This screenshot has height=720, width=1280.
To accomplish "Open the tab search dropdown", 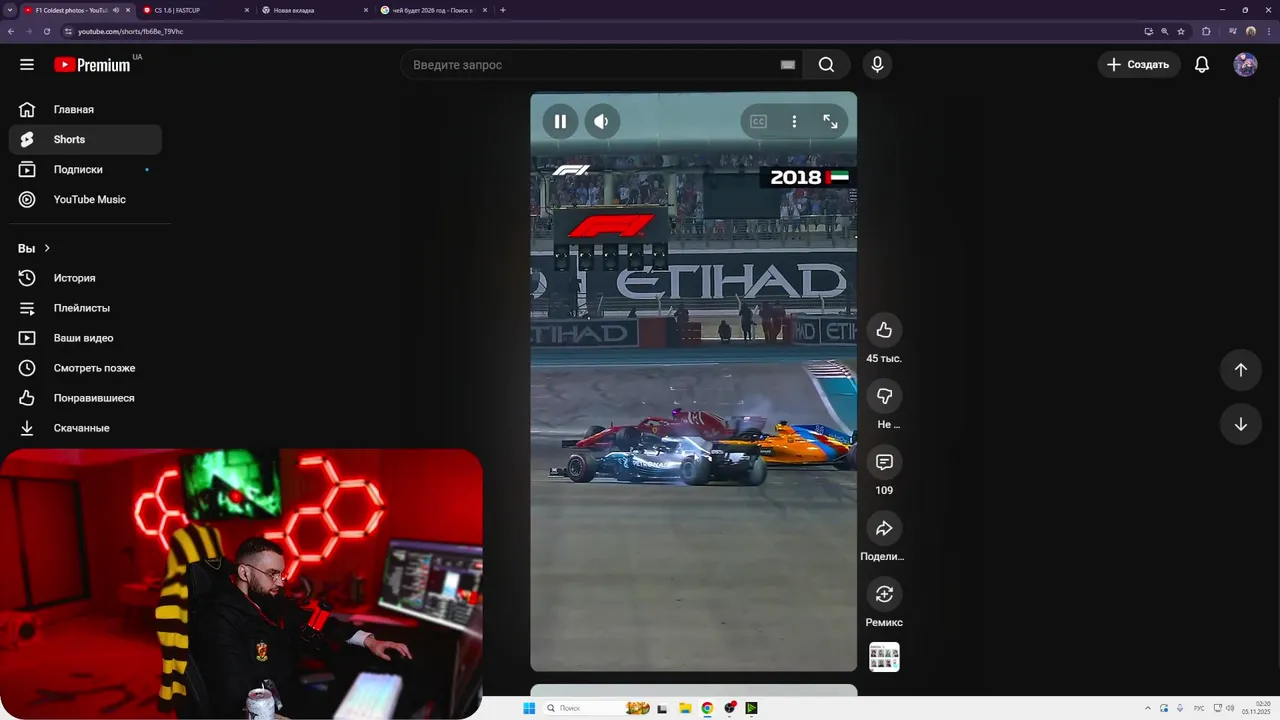I will pos(9,10).
